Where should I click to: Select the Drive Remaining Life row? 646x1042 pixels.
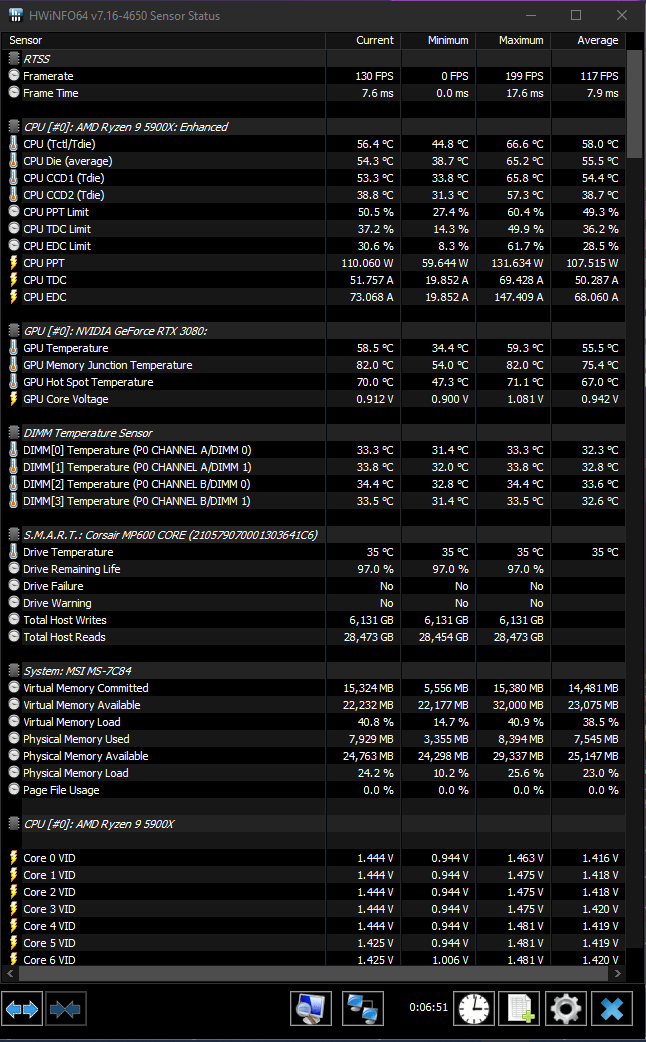coord(314,569)
